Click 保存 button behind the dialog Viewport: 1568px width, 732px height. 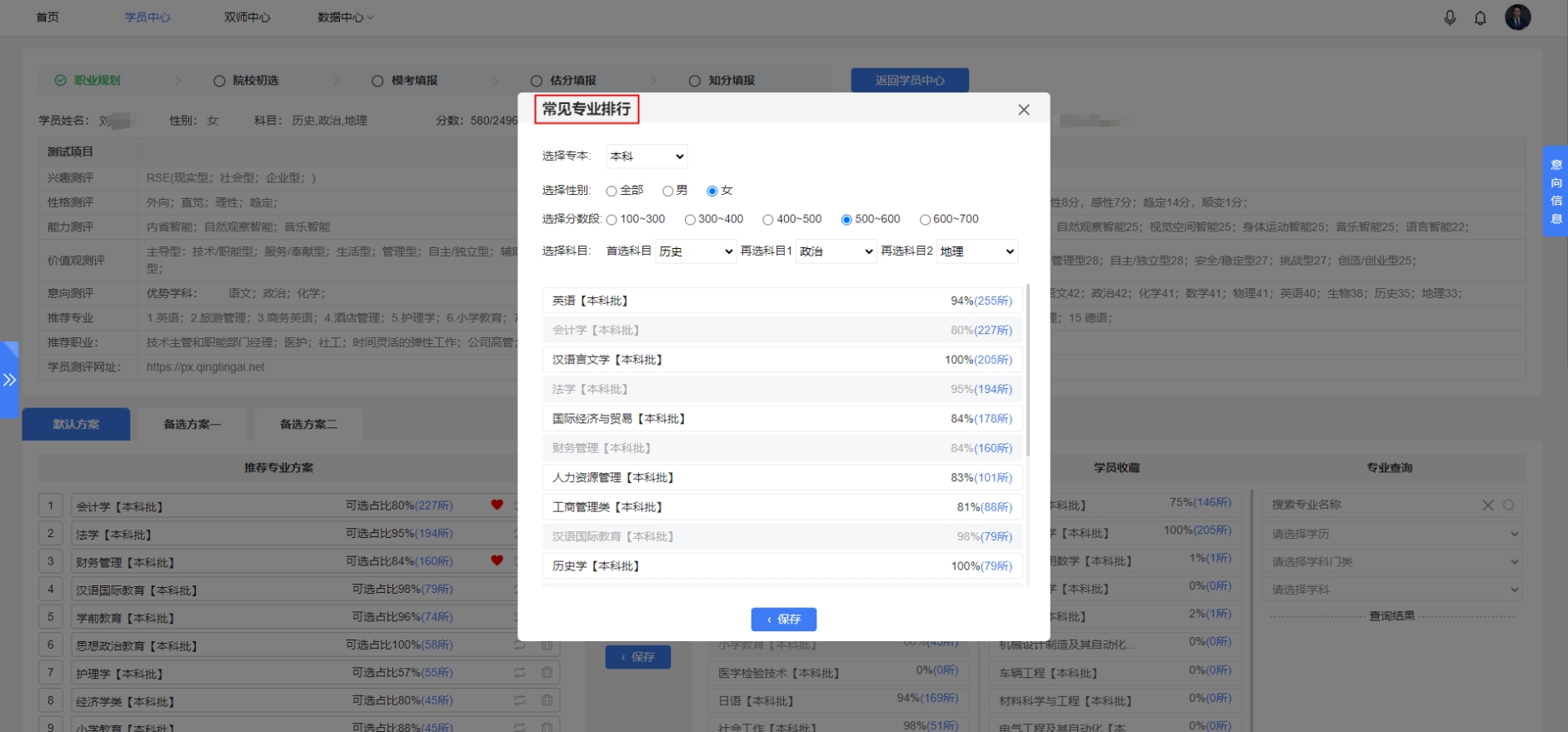click(638, 657)
